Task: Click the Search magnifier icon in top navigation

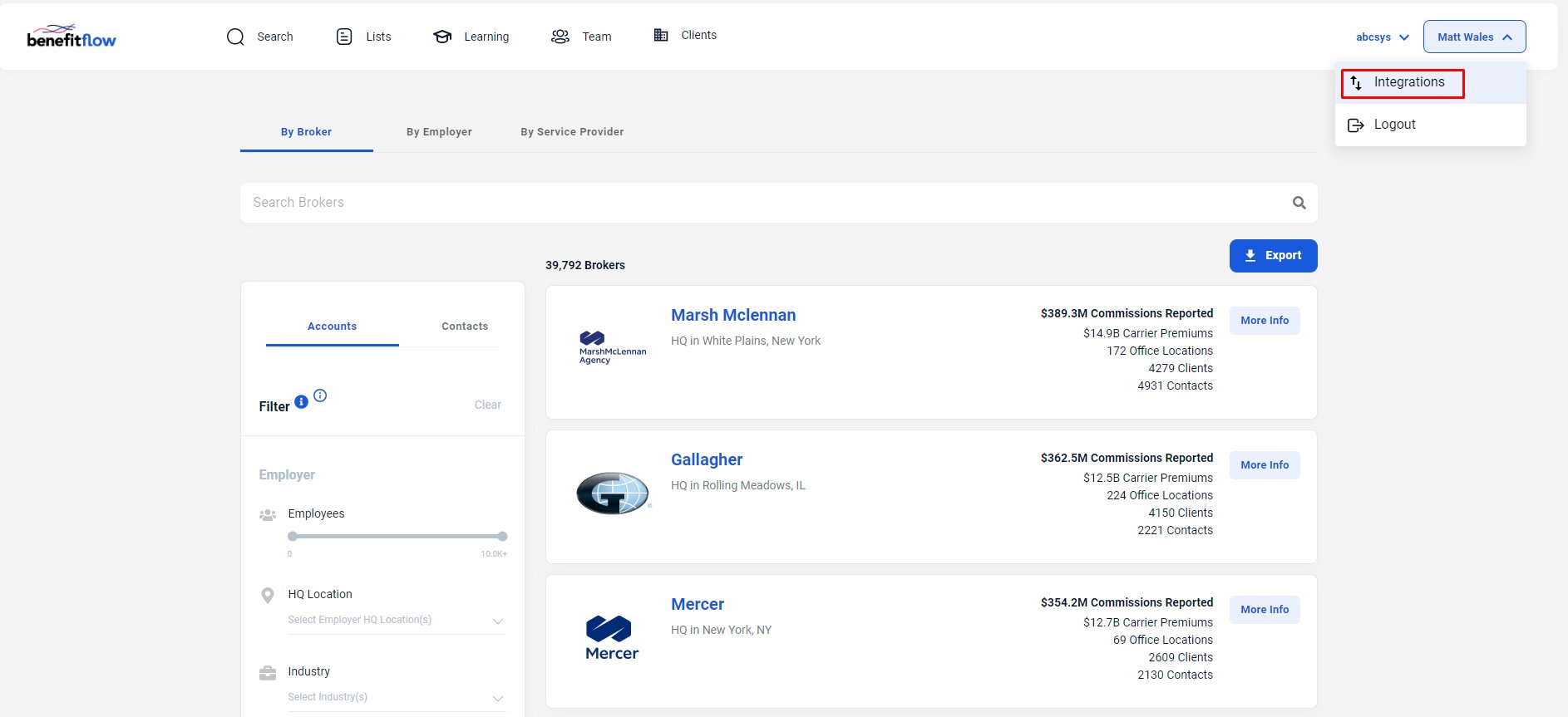Action: [x=235, y=37]
